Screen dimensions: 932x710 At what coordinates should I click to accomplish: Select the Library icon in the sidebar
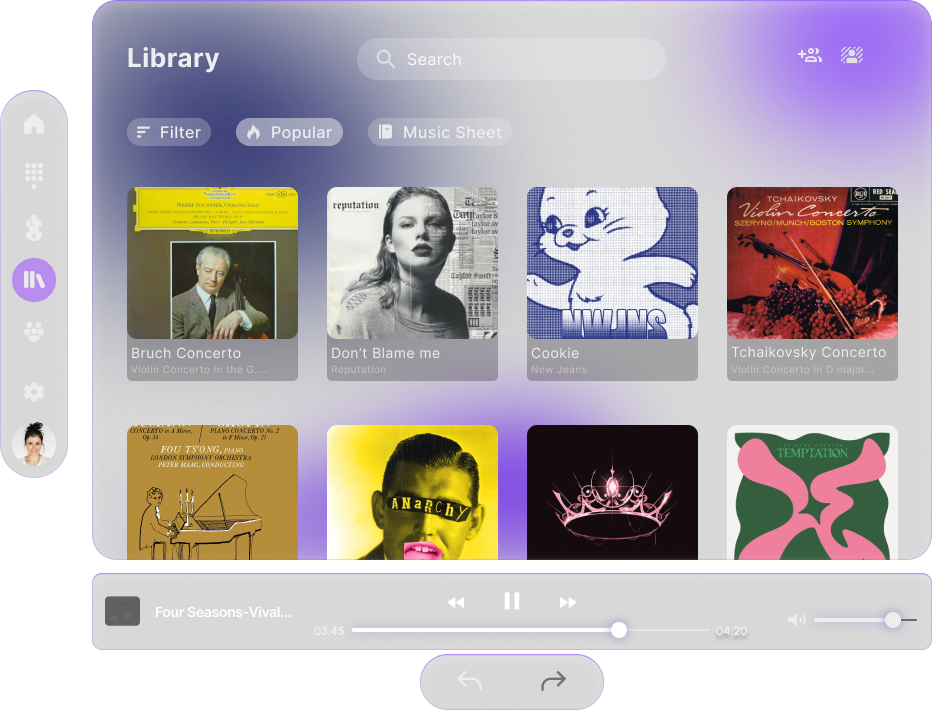point(34,279)
